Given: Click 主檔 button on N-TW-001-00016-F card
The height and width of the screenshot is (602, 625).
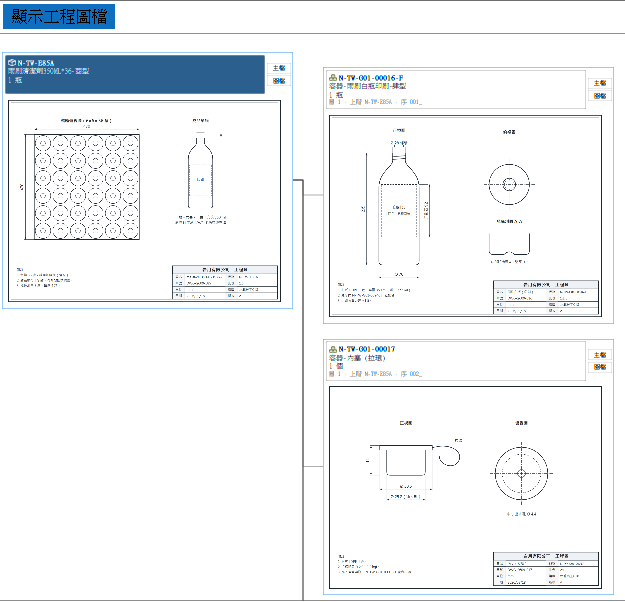Looking at the screenshot, I should tap(600, 83).
